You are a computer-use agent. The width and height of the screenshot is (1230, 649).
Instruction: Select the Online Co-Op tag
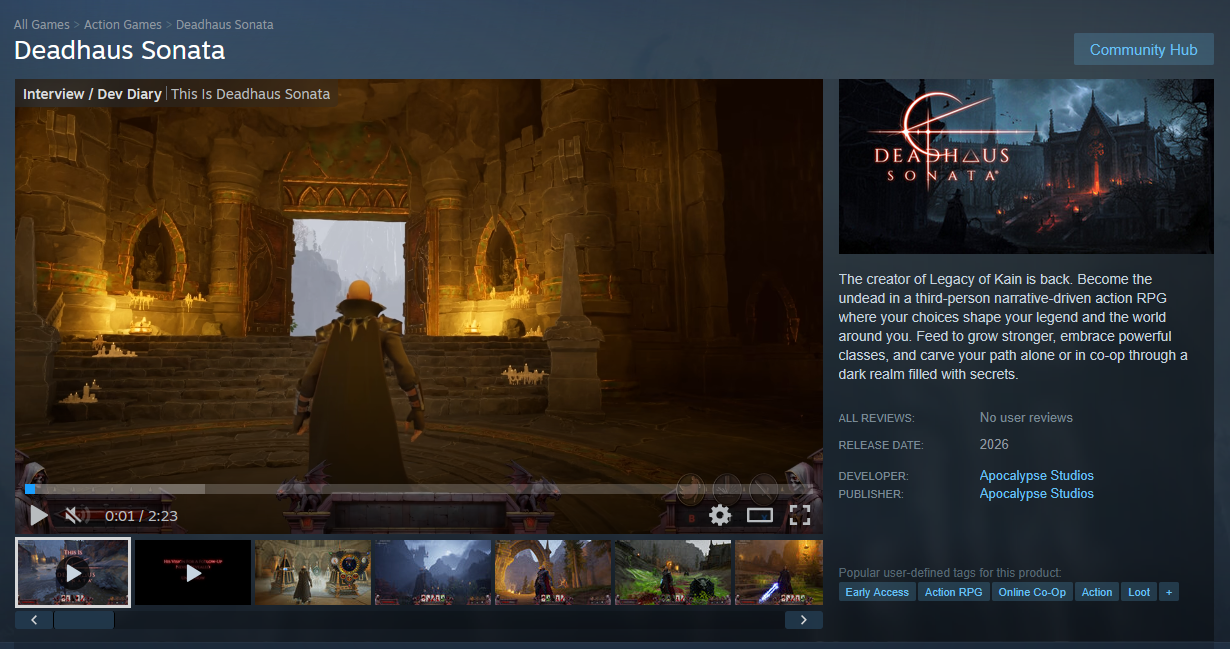[x=1032, y=592]
